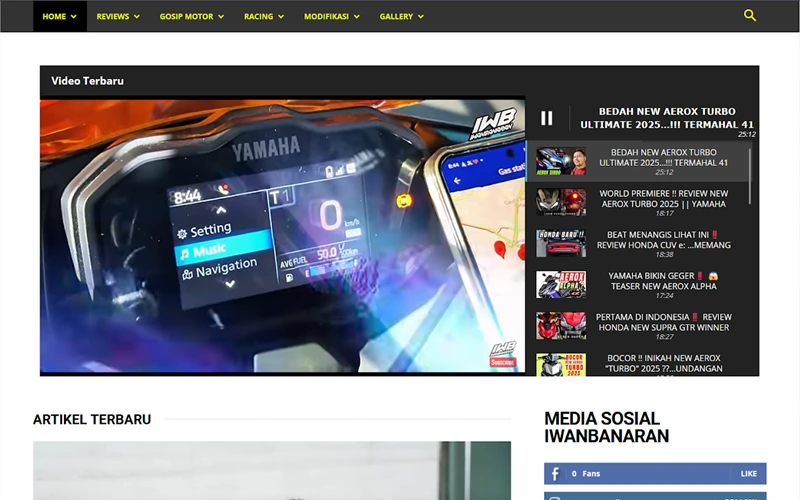Screen dimensions: 800x500
Task: Click the main video player frame
Action: (282, 236)
